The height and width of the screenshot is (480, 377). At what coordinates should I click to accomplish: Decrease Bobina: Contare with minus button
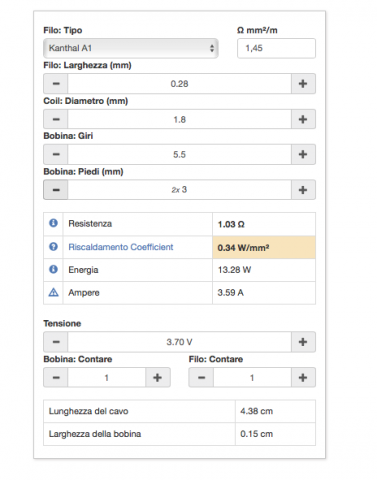56,378
